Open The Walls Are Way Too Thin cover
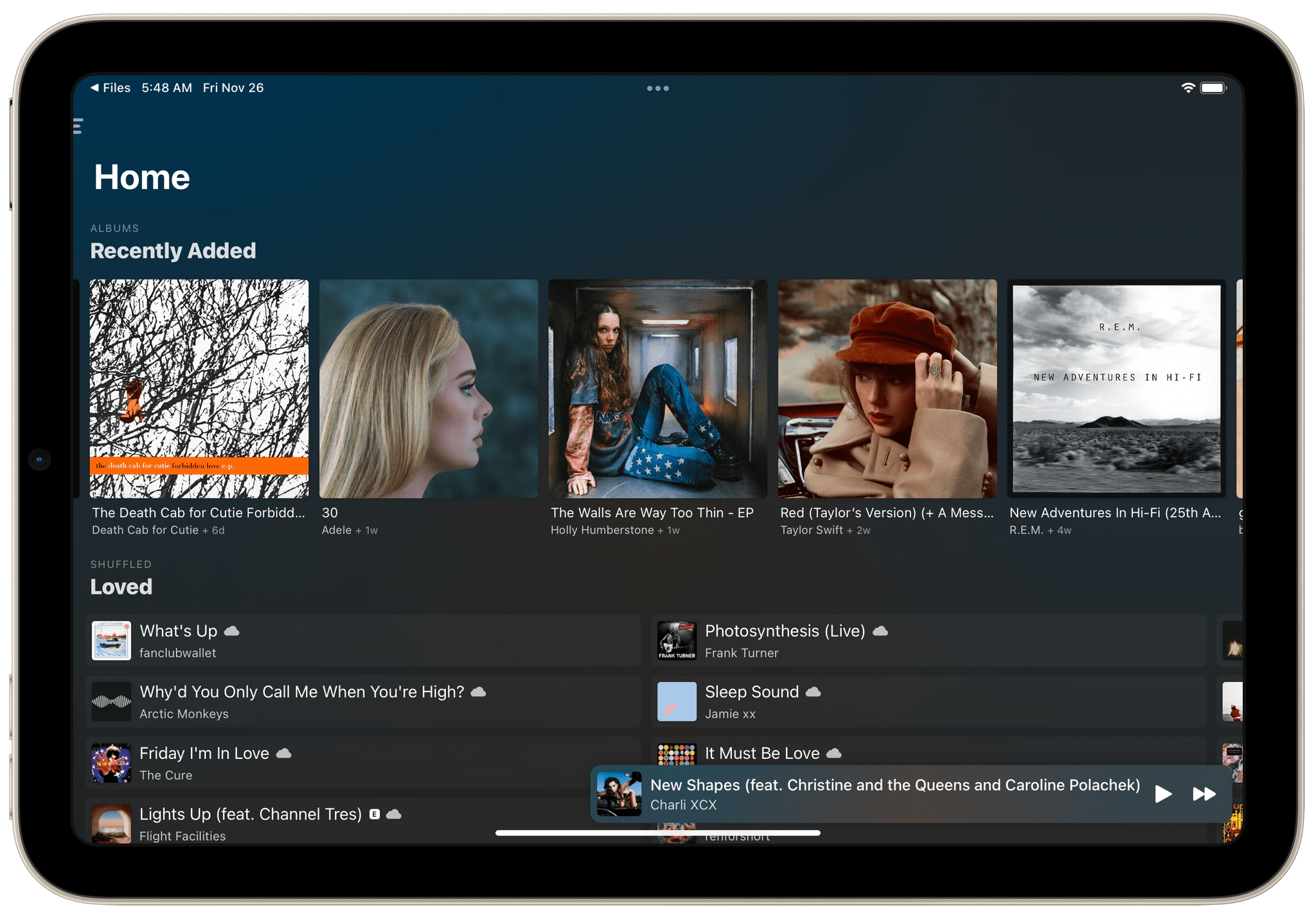This screenshot has height=919, width=1316. point(658,389)
